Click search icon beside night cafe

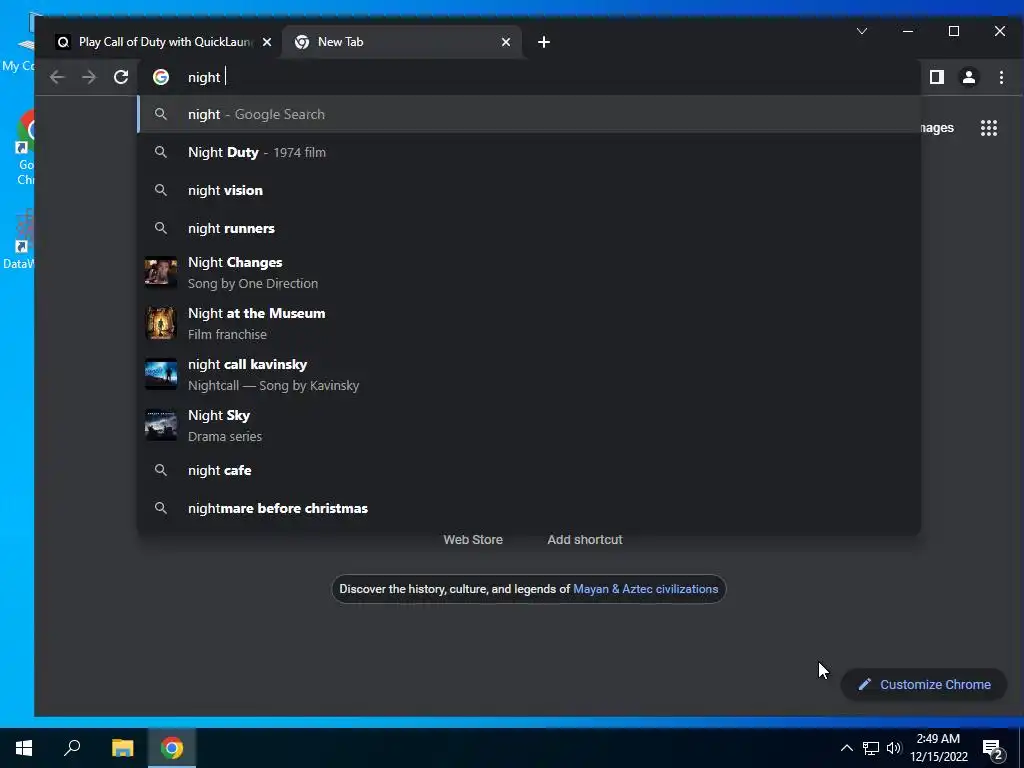pos(161,470)
